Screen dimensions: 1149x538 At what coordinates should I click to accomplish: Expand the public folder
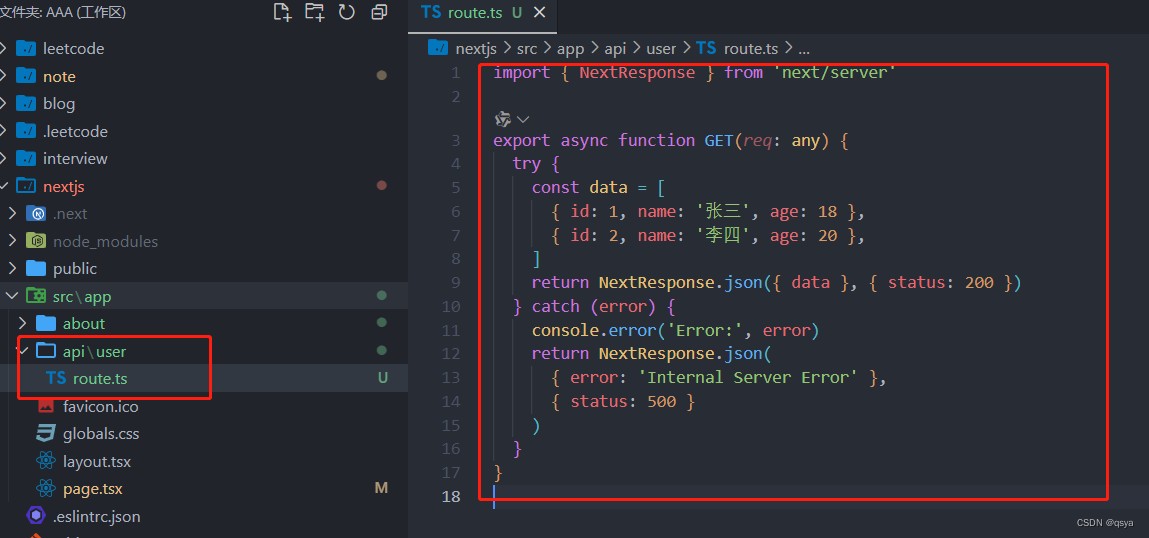12,268
